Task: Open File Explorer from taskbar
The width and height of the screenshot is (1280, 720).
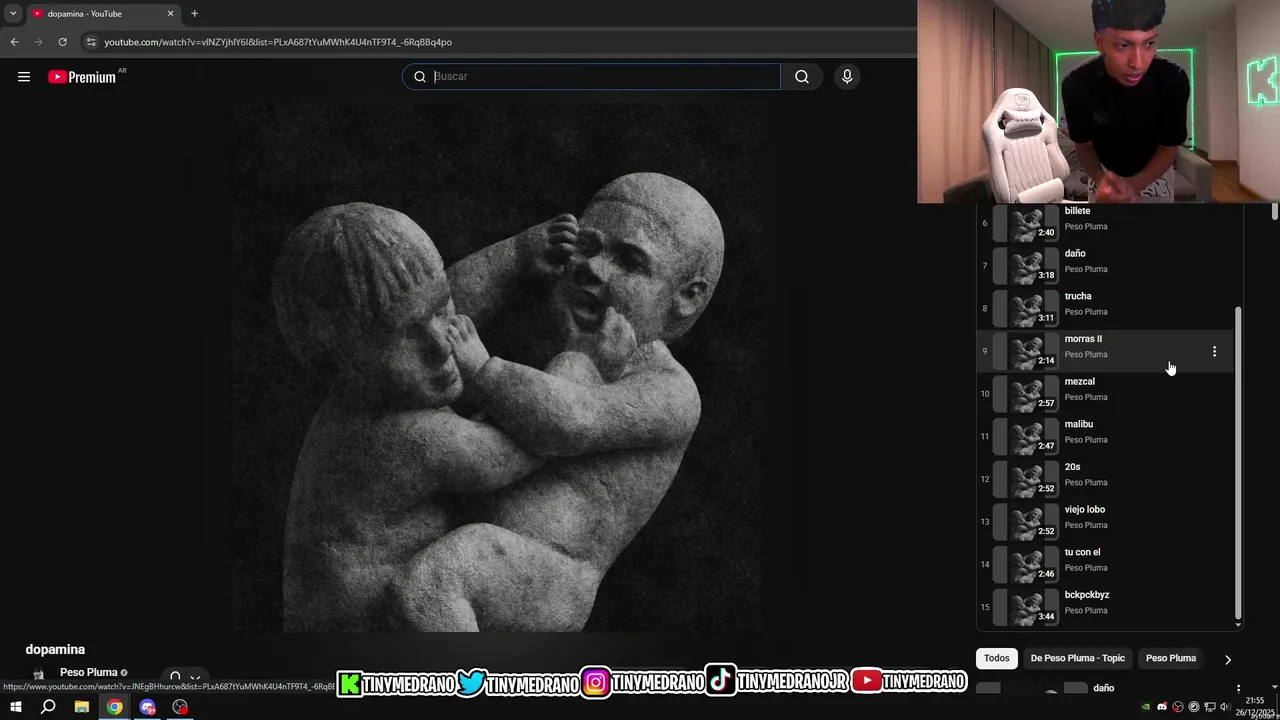Action: click(x=82, y=707)
